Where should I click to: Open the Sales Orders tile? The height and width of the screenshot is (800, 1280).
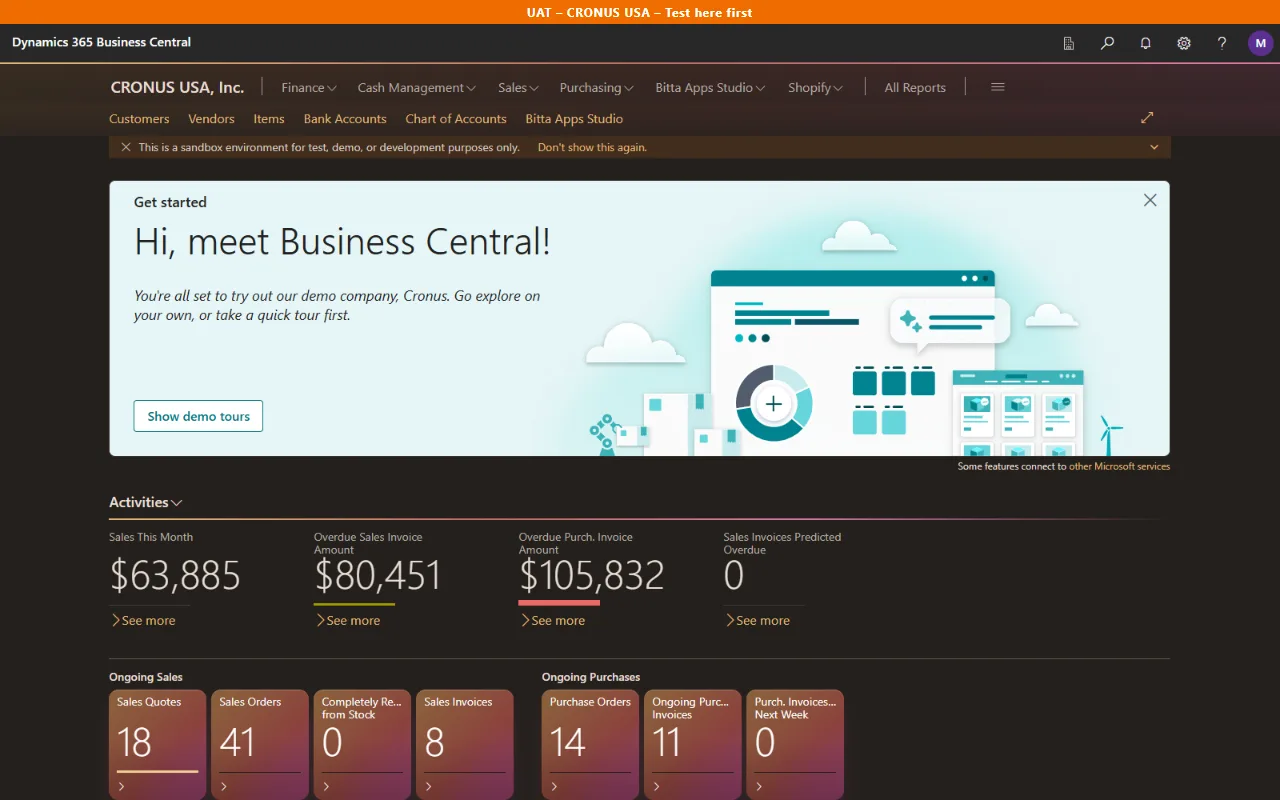[260, 744]
